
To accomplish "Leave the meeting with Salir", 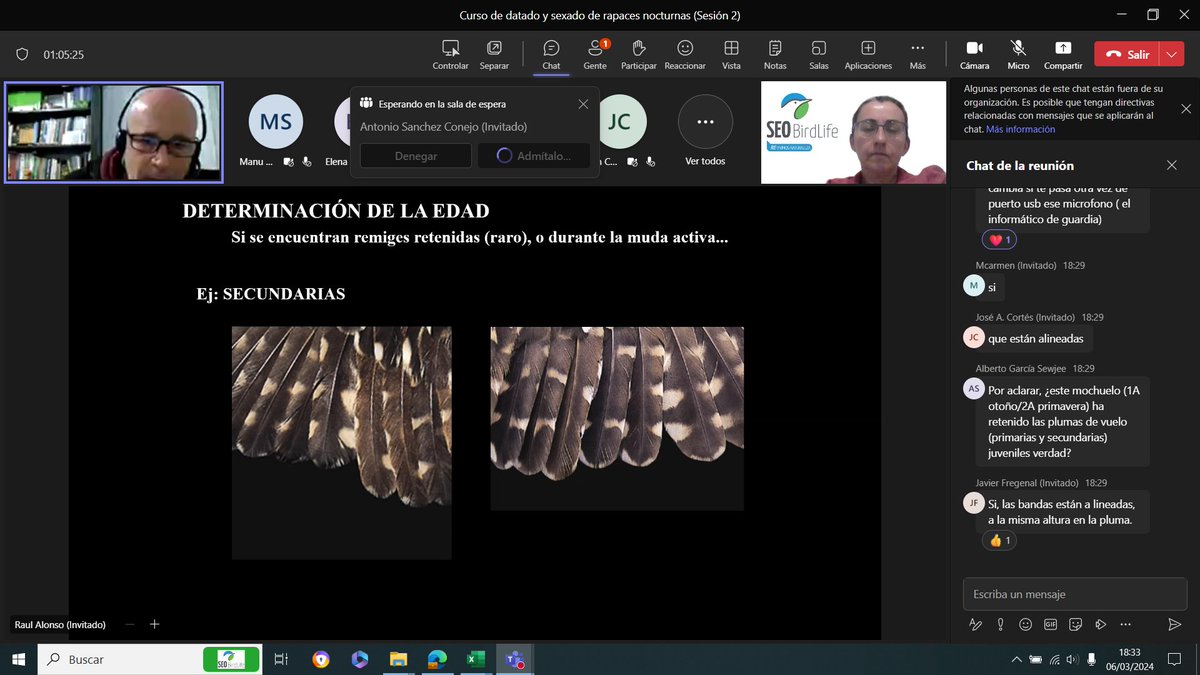I will [x=1126, y=54].
